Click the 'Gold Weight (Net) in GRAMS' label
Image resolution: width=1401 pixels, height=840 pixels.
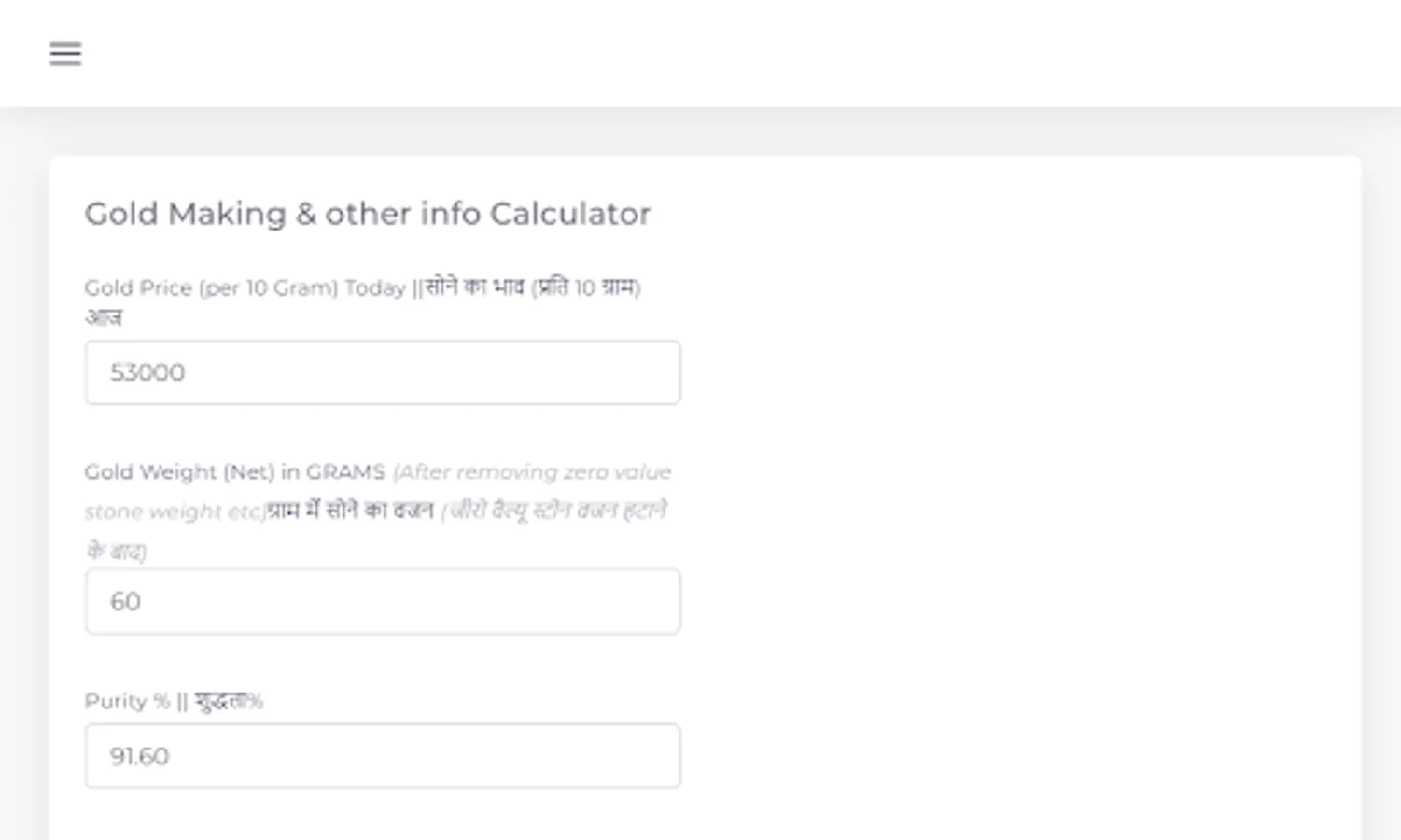point(233,472)
